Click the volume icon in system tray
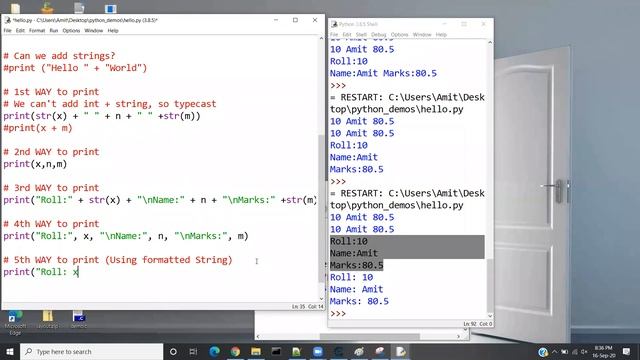This screenshot has width=640, height=360. (584, 351)
